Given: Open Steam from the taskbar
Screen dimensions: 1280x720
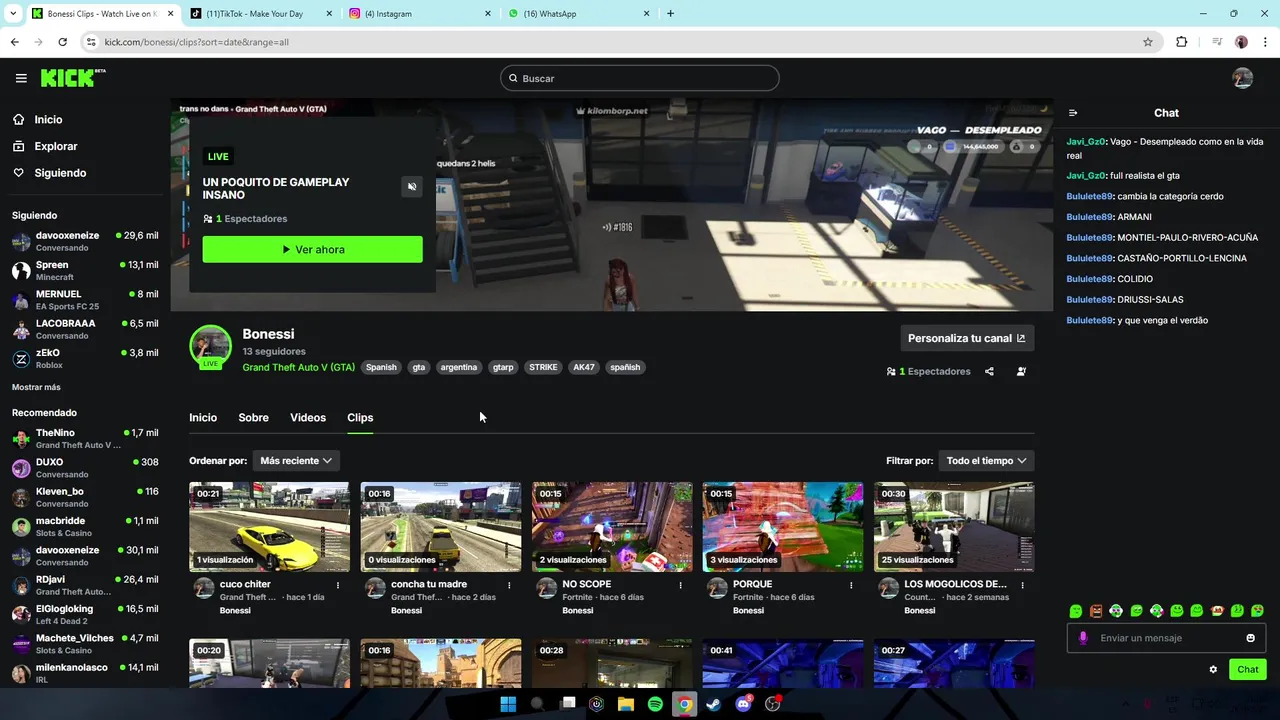Looking at the screenshot, I should [x=713, y=704].
